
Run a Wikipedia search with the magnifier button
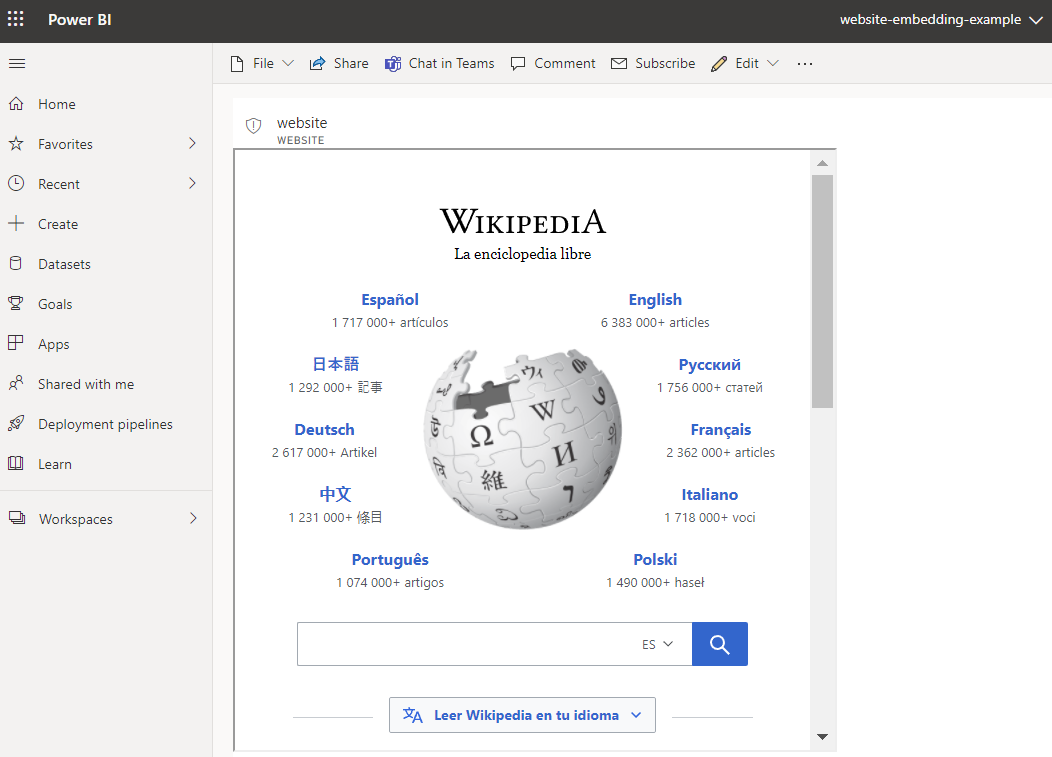(719, 643)
